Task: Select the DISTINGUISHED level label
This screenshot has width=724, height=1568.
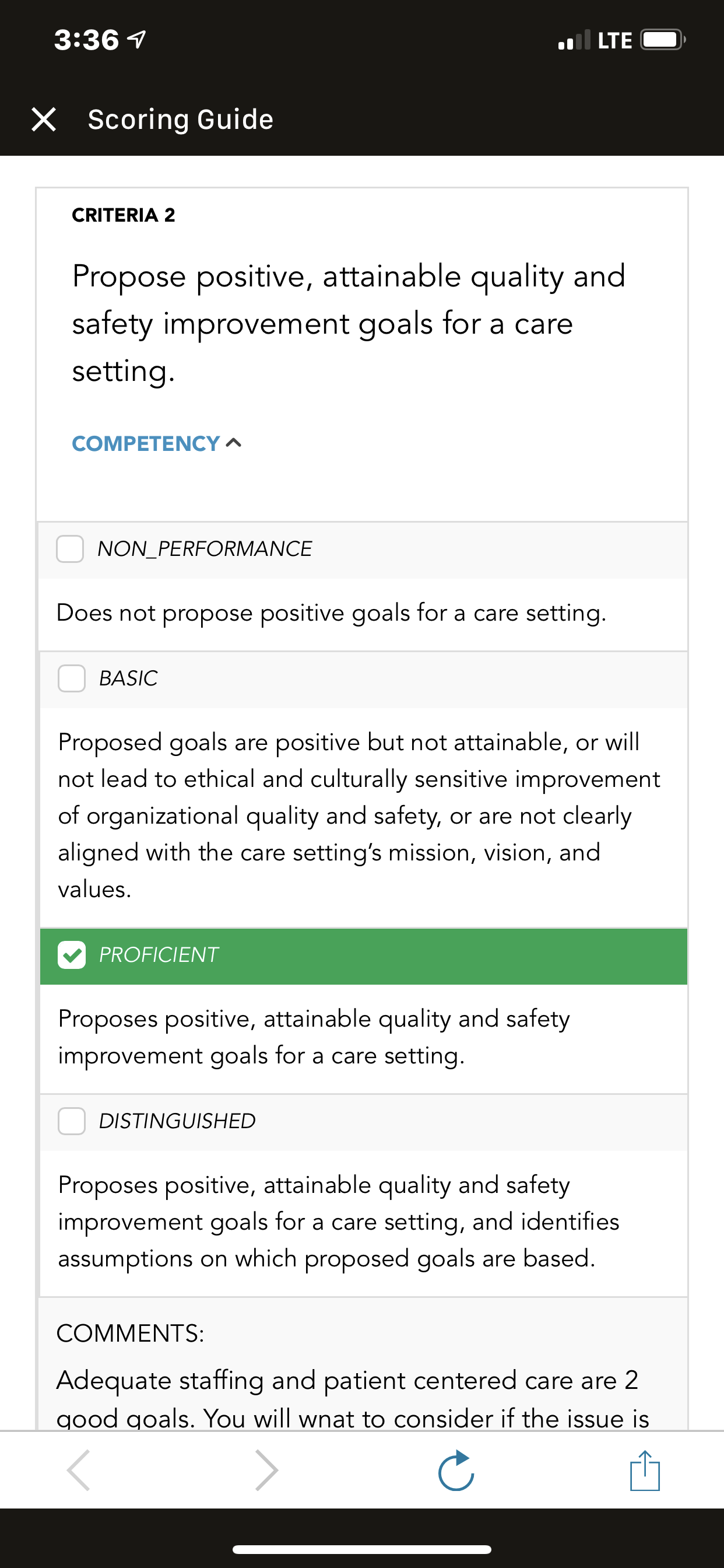Action: click(x=177, y=1121)
